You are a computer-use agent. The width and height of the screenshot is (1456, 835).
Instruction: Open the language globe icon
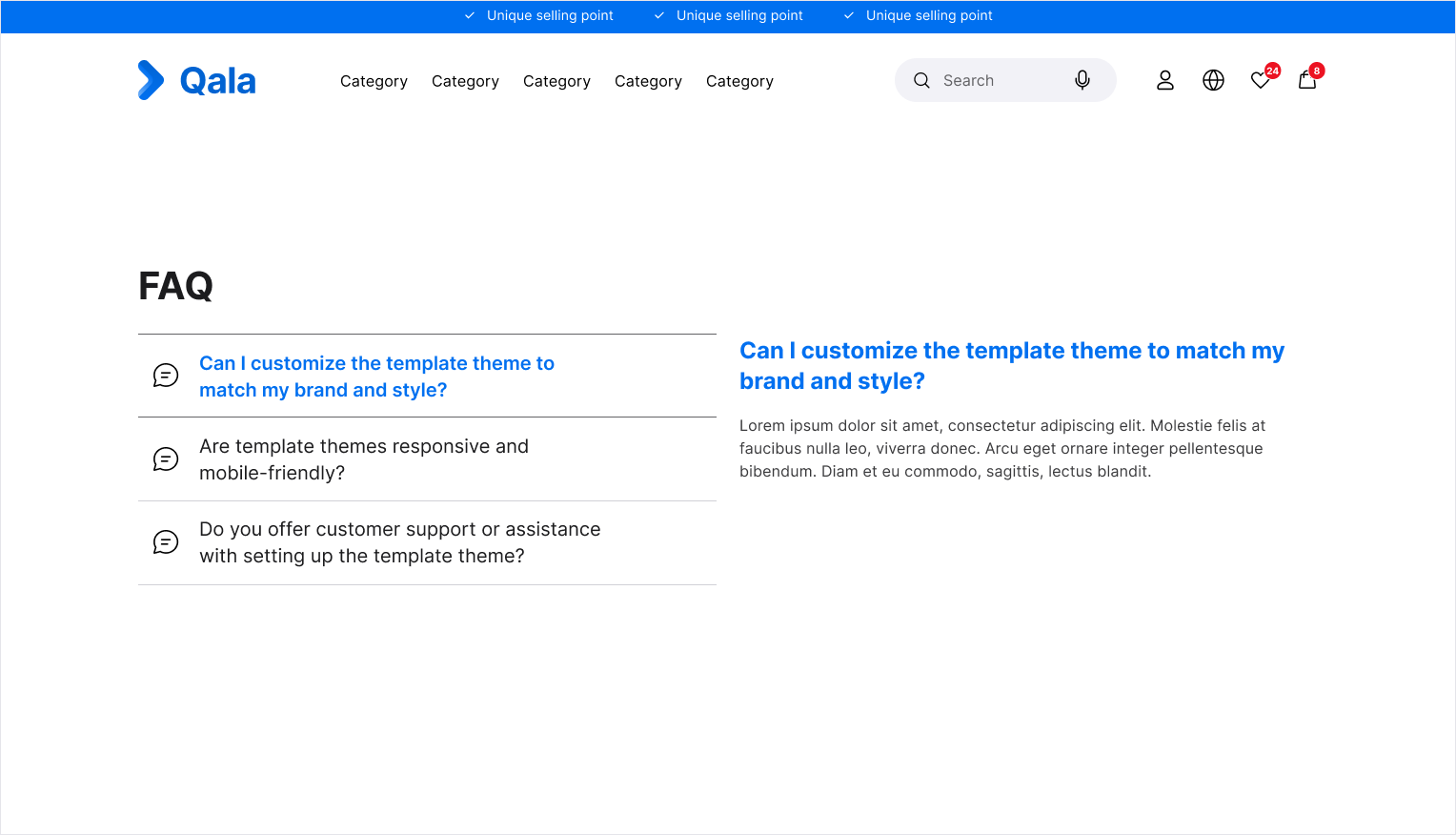pyautogui.click(x=1213, y=80)
